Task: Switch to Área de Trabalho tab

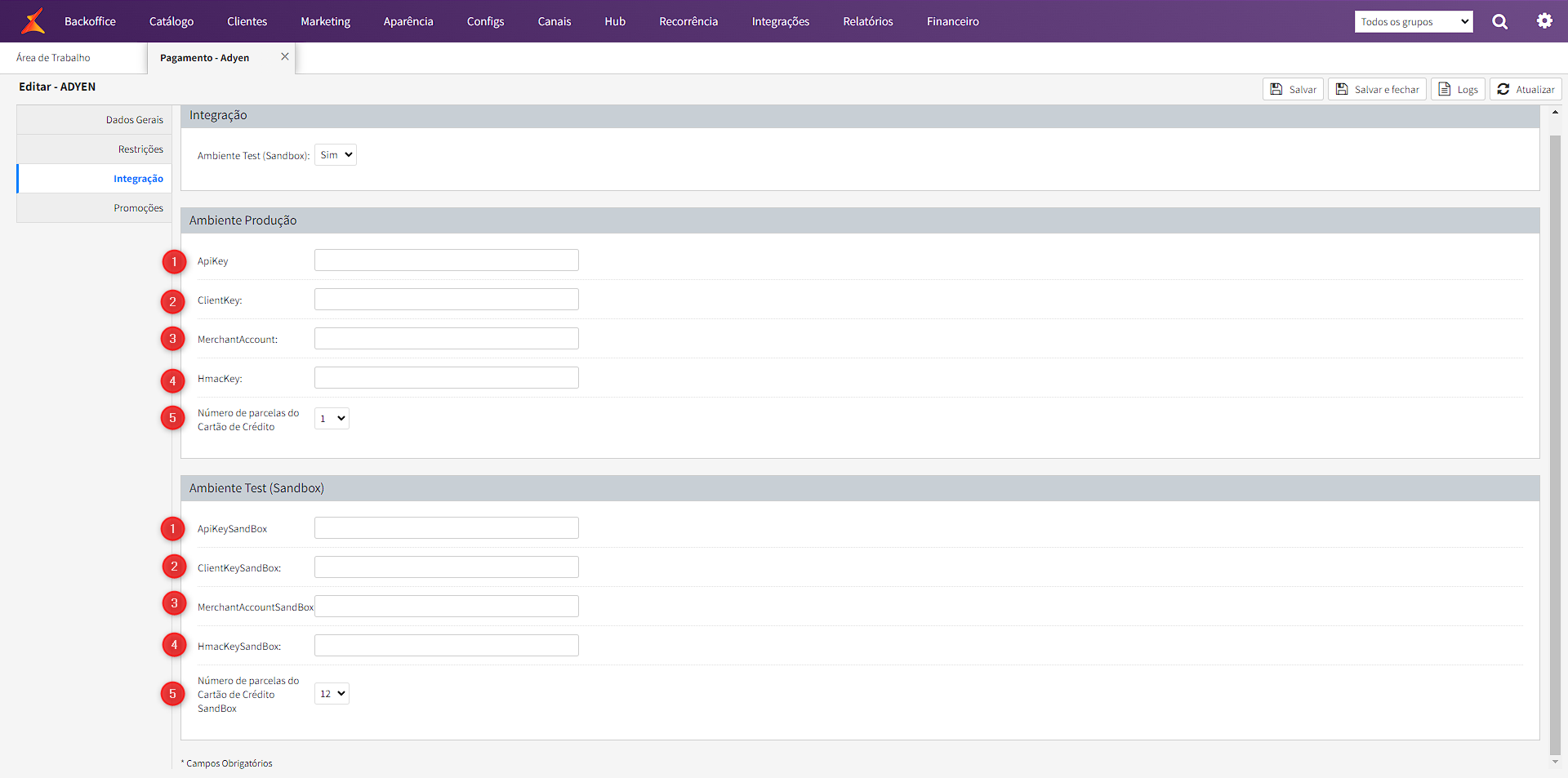Action: (53, 58)
